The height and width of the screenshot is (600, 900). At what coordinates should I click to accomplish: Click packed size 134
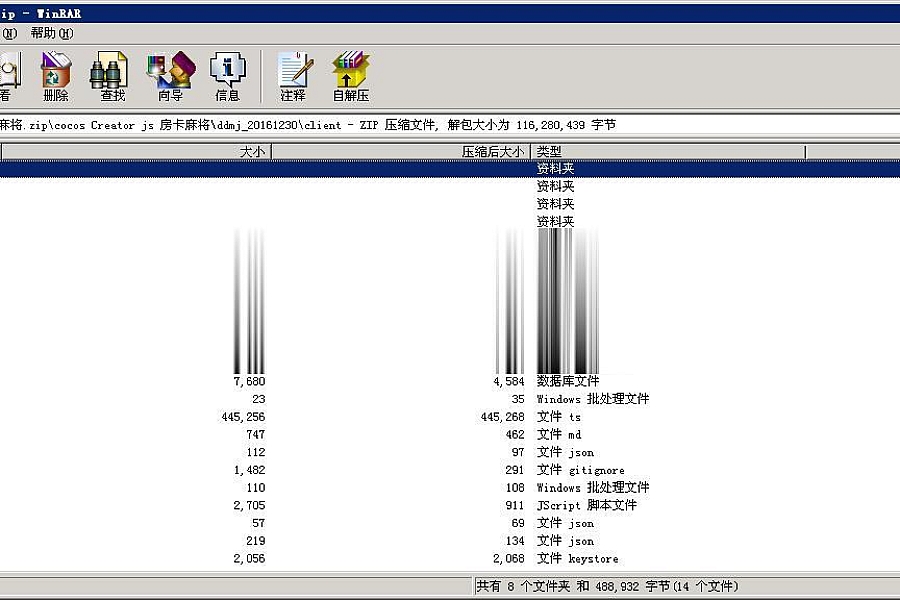[x=515, y=541]
